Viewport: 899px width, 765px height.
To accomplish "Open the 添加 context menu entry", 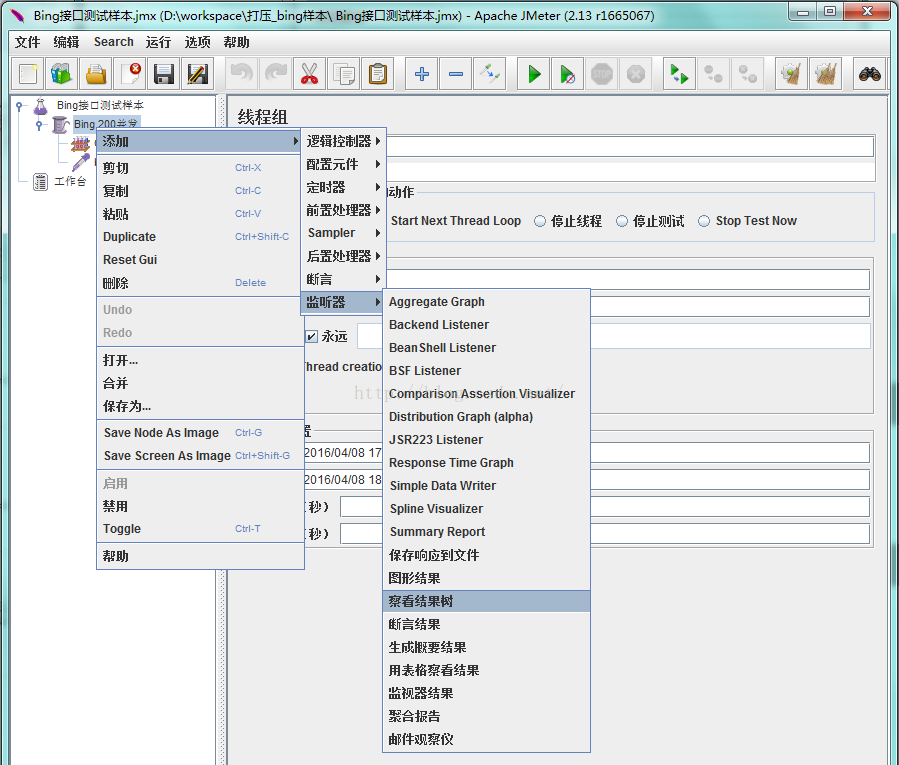I will point(199,141).
